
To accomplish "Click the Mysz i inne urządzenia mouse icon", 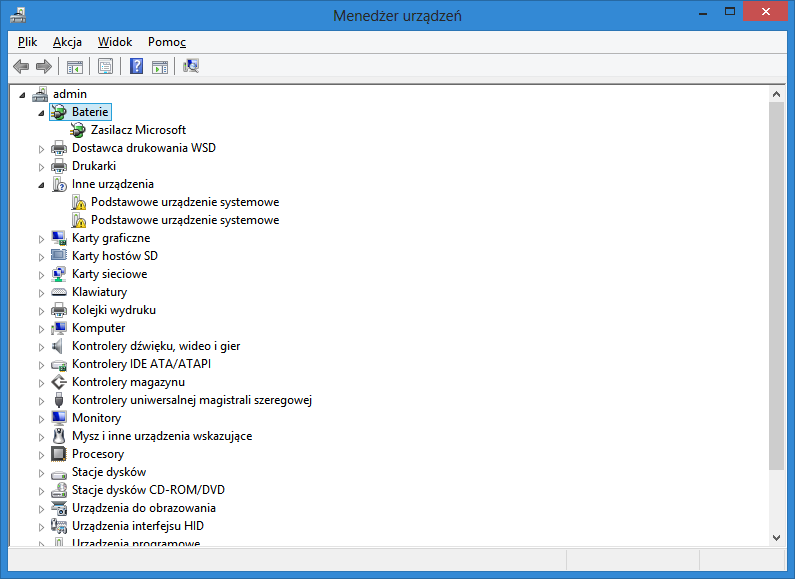I will (59, 436).
